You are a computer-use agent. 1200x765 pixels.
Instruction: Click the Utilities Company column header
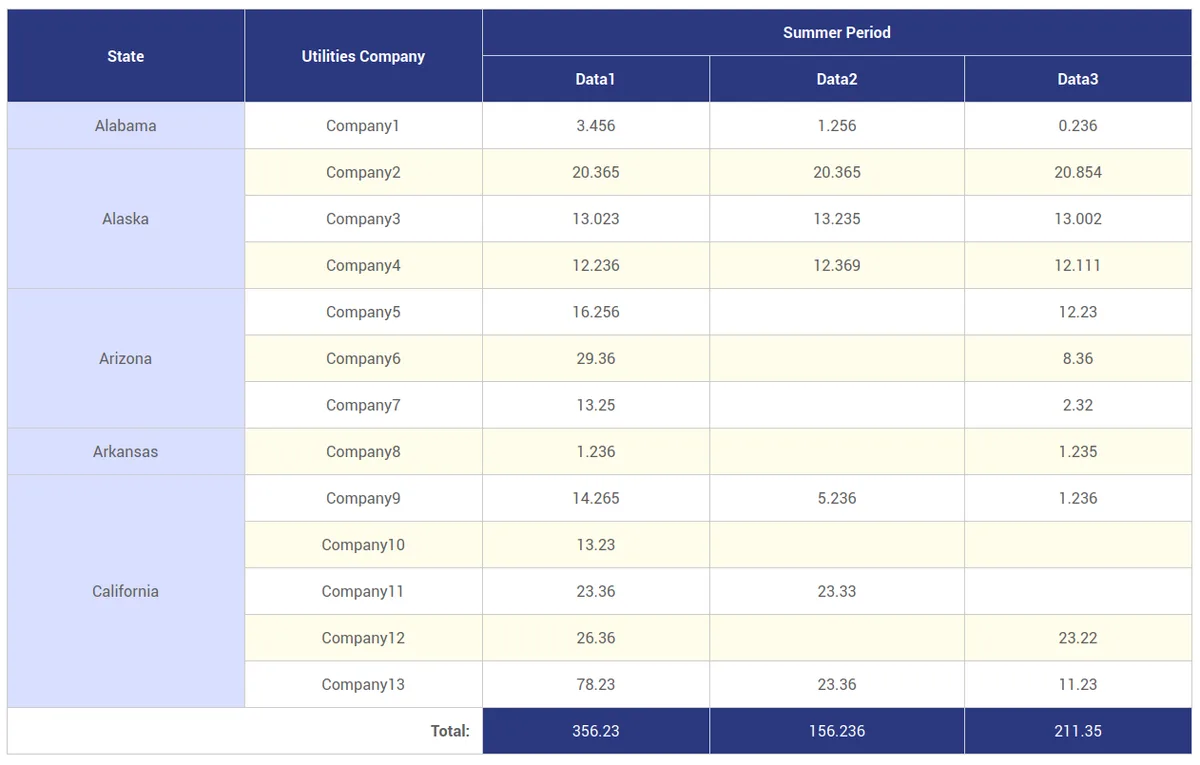[x=363, y=56]
